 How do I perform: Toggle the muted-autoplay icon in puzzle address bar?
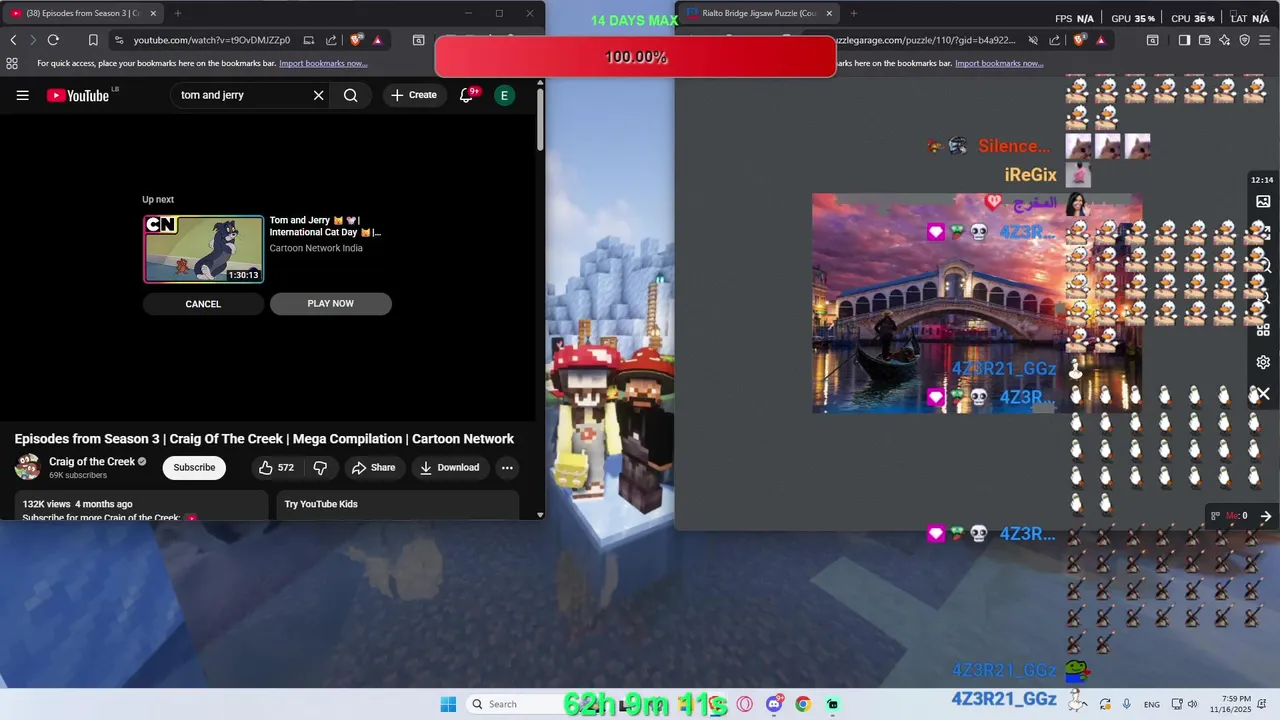click(1033, 40)
